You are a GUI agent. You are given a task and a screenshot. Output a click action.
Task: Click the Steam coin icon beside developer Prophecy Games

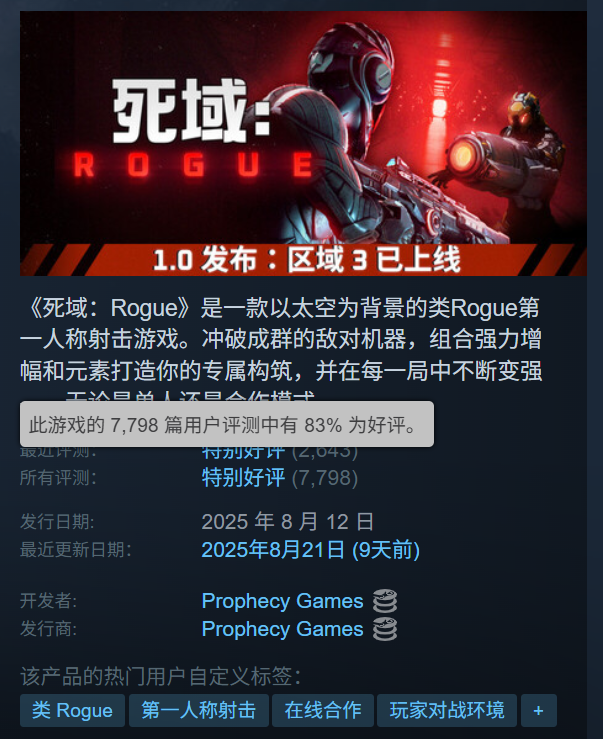click(x=385, y=601)
